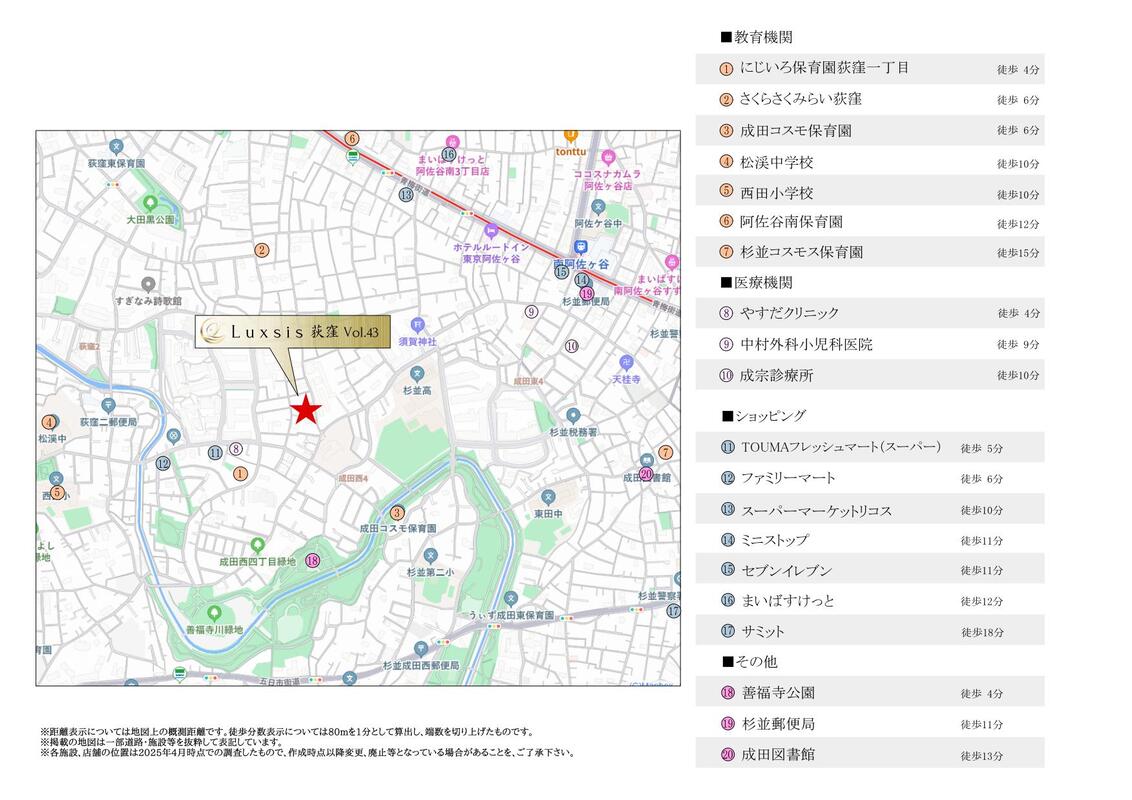Click the 善福寺公園 legend entry

[x=777, y=692]
